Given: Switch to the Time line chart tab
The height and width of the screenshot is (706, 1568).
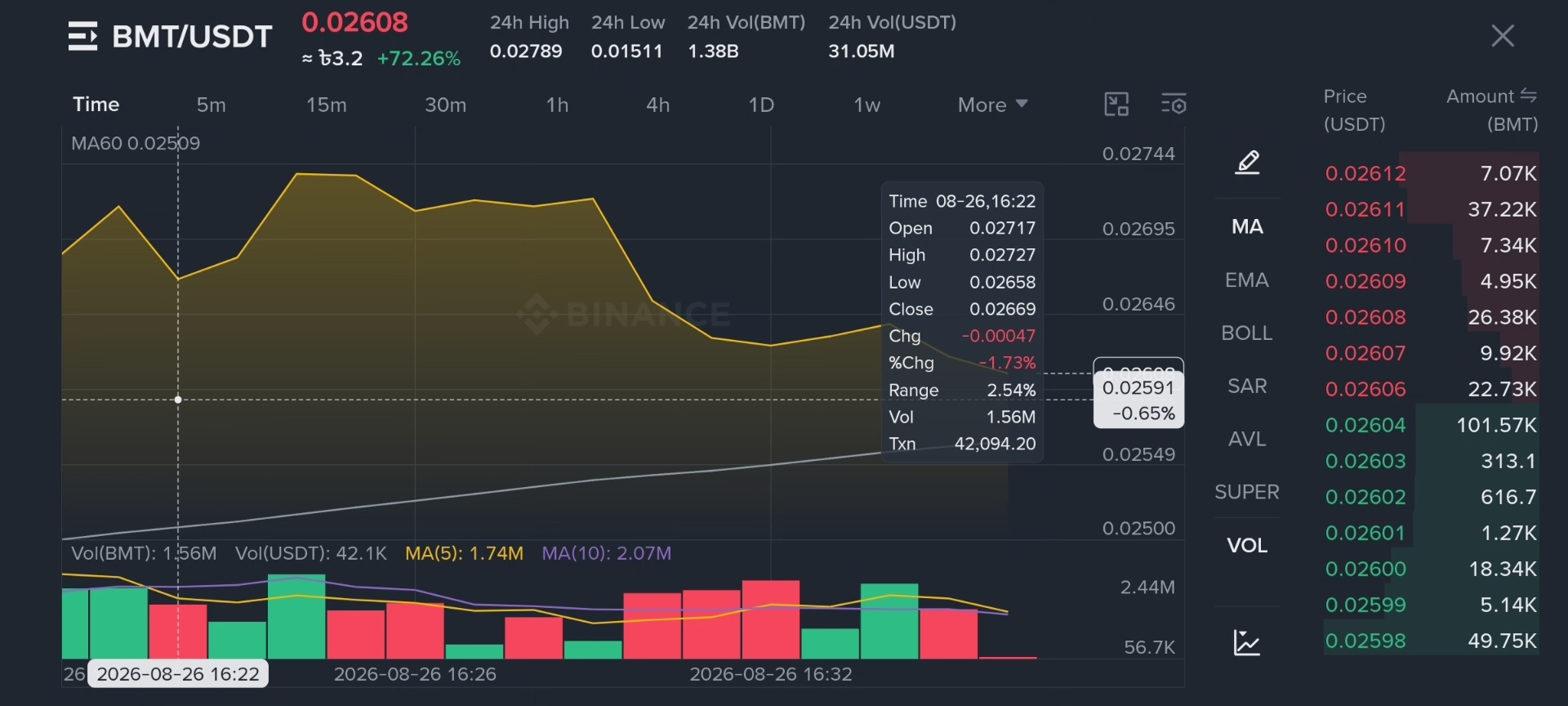Looking at the screenshot, I should click(x=96, y=105).
